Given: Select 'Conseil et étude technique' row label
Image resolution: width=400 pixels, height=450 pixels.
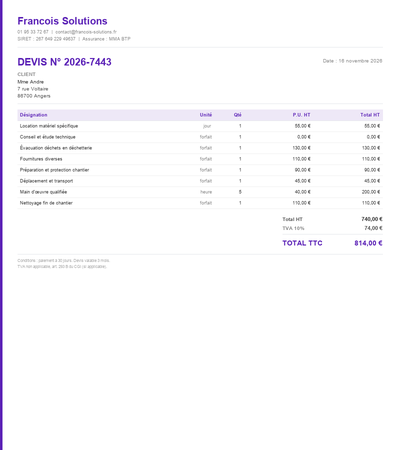Looking at the screenshot, I should click(x=47, y=137).
